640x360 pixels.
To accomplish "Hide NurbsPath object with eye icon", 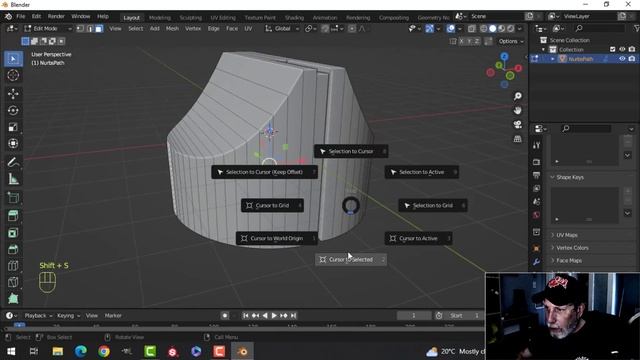I will tap(622, 59).
